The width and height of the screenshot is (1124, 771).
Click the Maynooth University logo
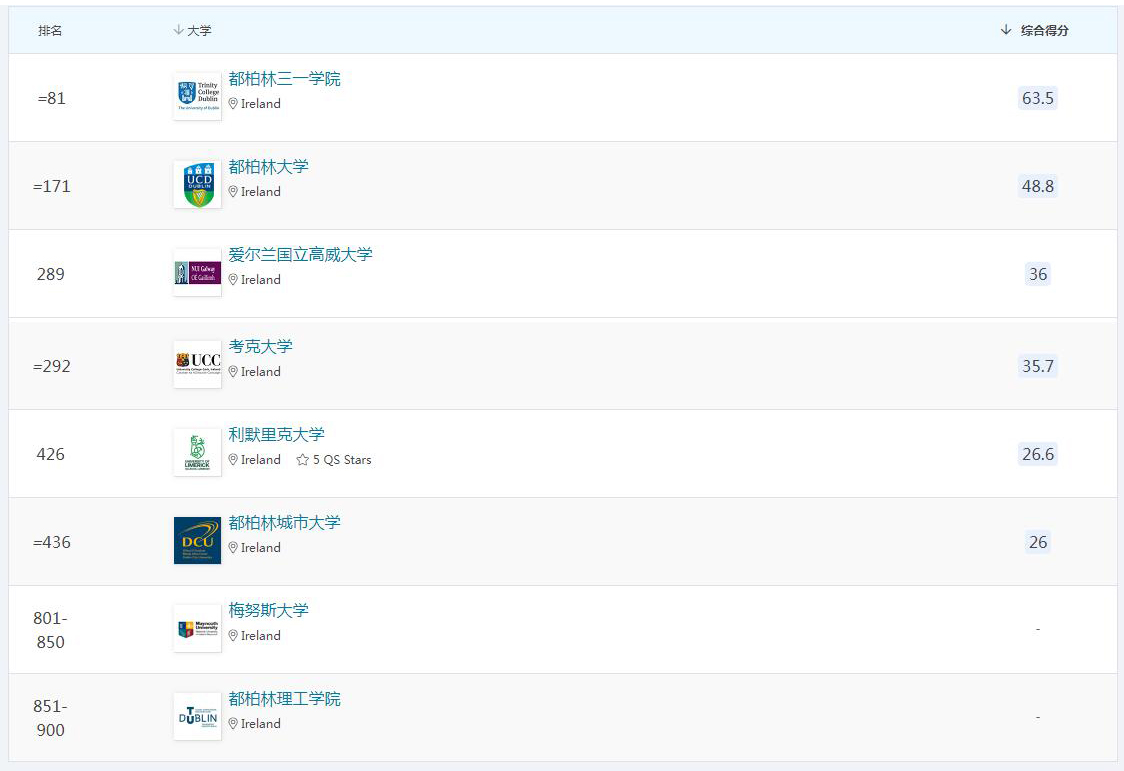(197, 628)
